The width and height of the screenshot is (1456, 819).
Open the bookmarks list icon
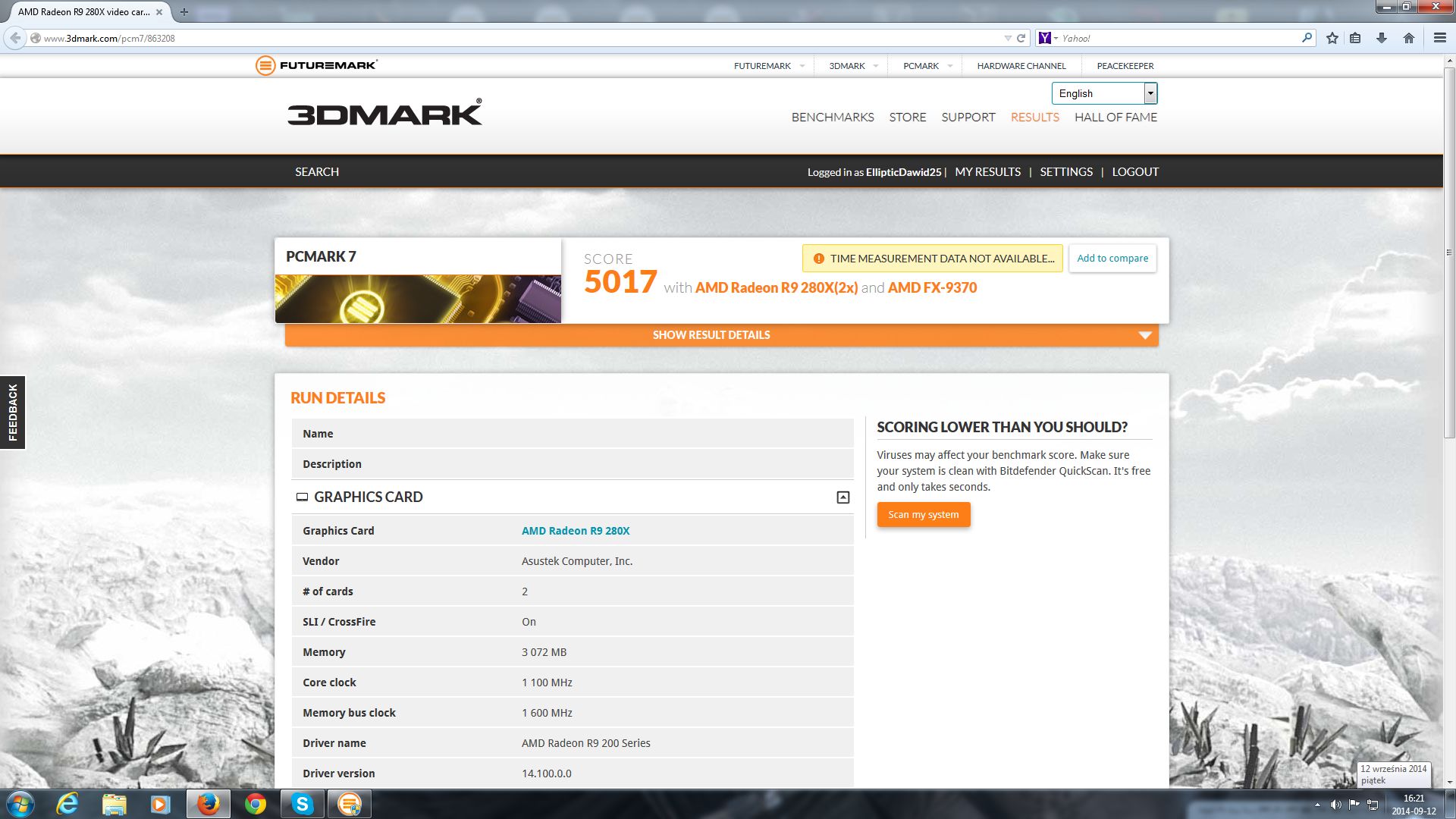(x=1355, y=38)
